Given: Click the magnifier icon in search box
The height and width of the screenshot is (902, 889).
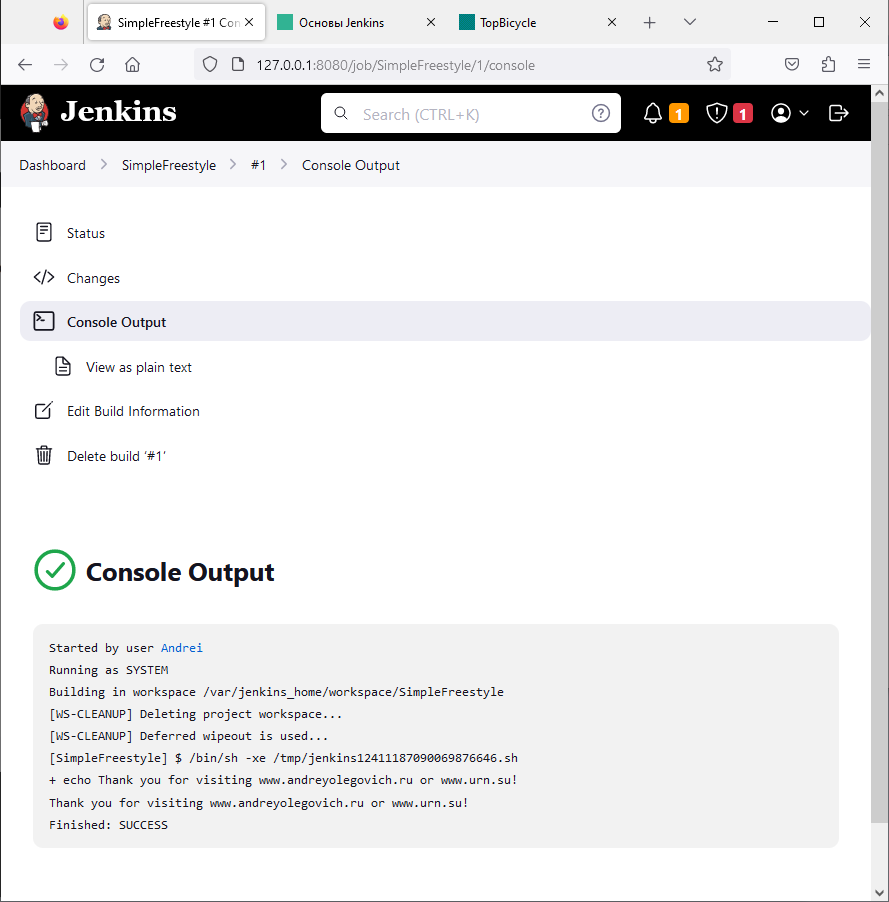Looking at the screenshot, I should (x=341, y=113).
